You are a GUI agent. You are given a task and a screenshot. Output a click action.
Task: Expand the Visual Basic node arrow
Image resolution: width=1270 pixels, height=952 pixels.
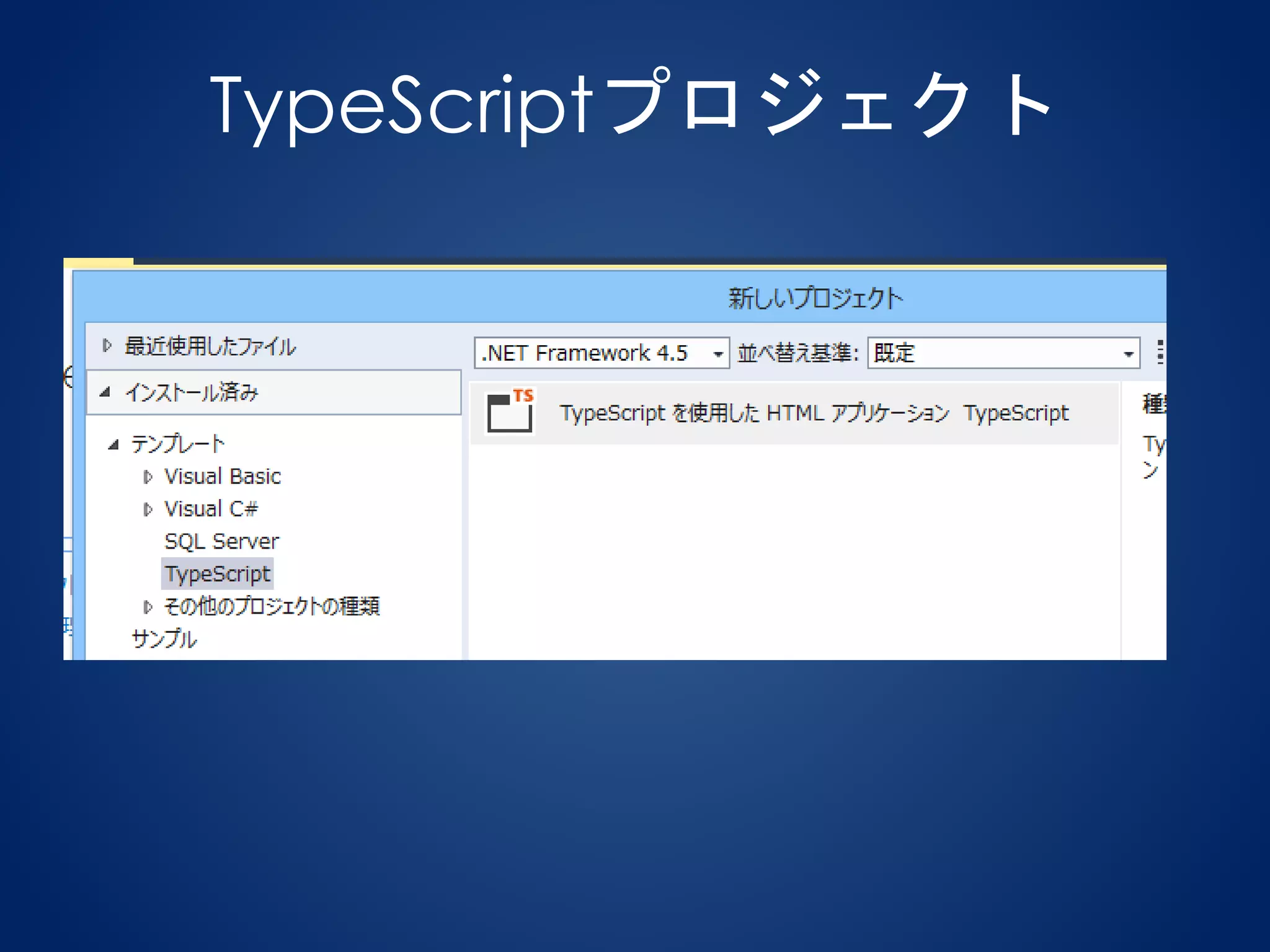point(148,477)
